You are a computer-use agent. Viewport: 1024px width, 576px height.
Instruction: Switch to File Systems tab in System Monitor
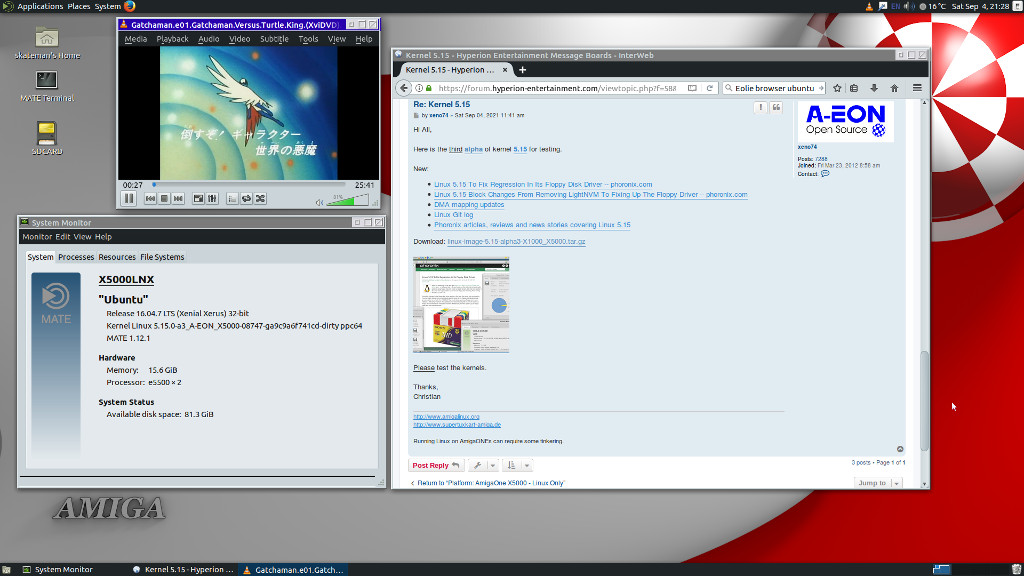coord(162,257)
